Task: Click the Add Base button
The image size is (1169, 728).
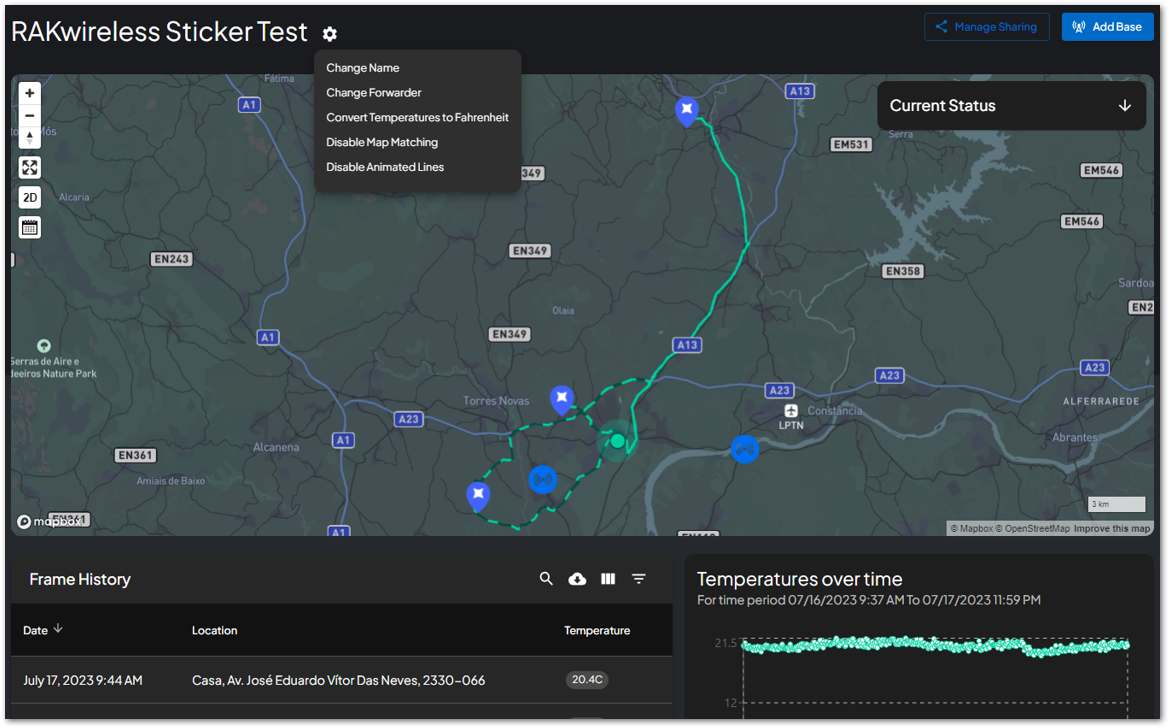Action: point(1107,27)
